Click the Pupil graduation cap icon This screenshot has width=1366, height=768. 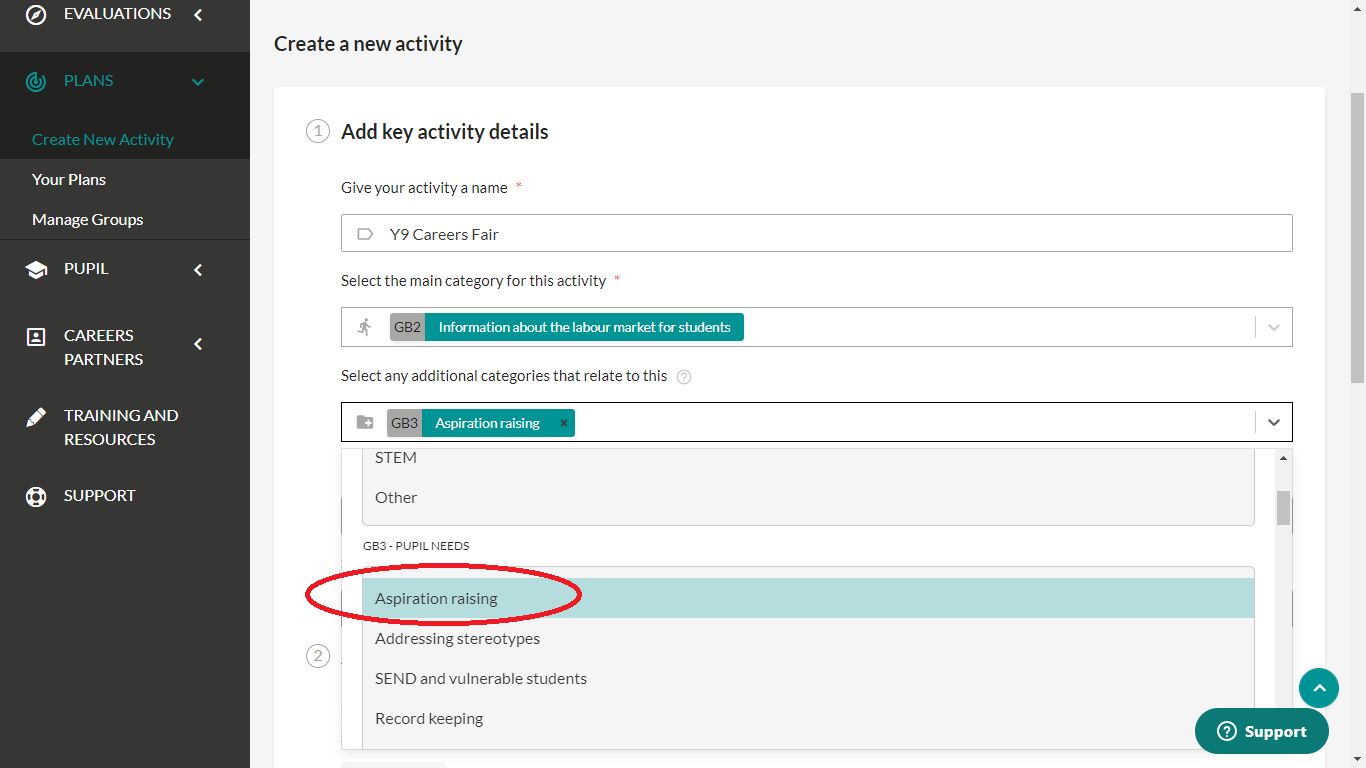coord(36,270)
